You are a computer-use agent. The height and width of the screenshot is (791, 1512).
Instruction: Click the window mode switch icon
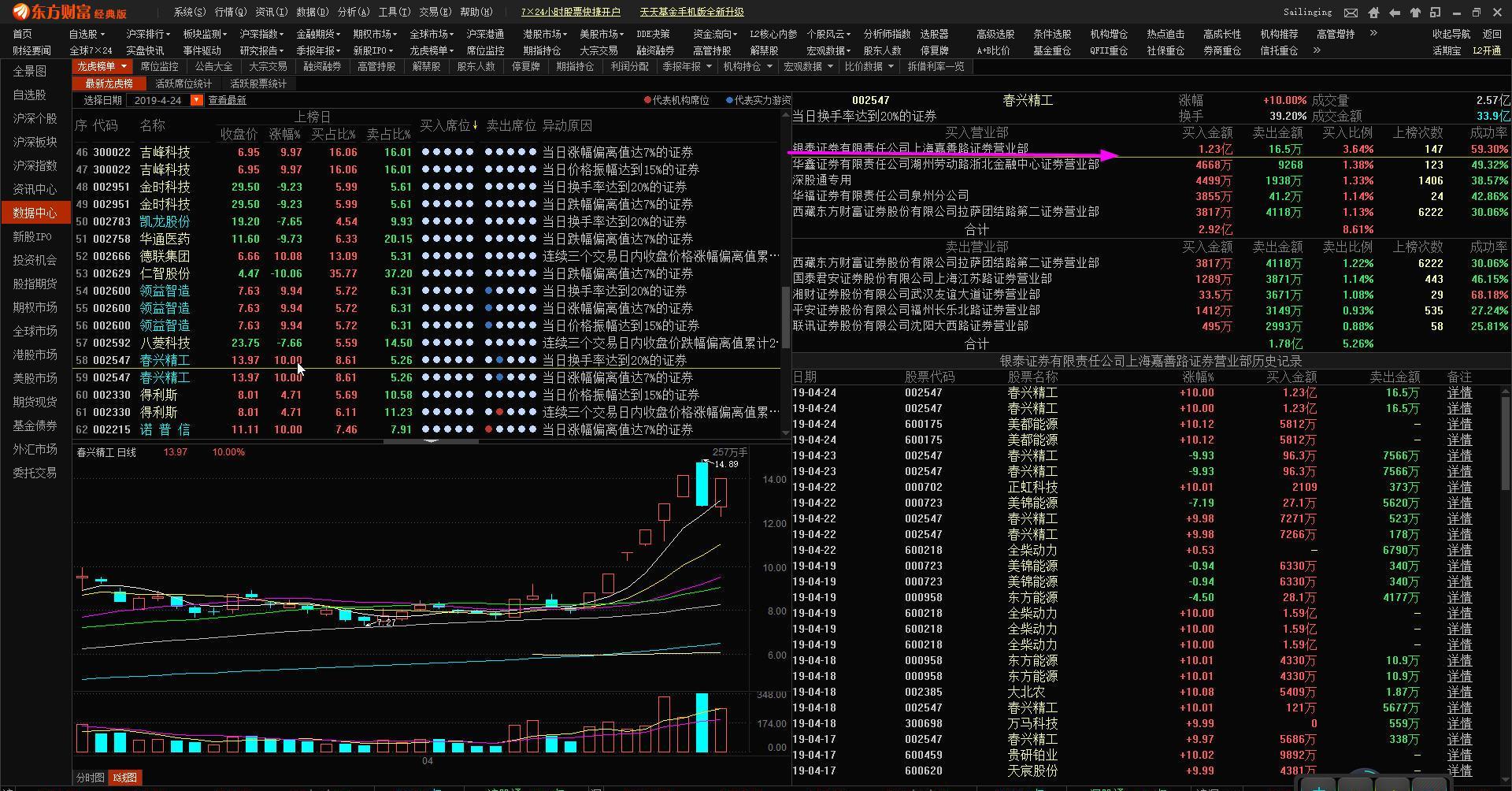click(1436, 13)
